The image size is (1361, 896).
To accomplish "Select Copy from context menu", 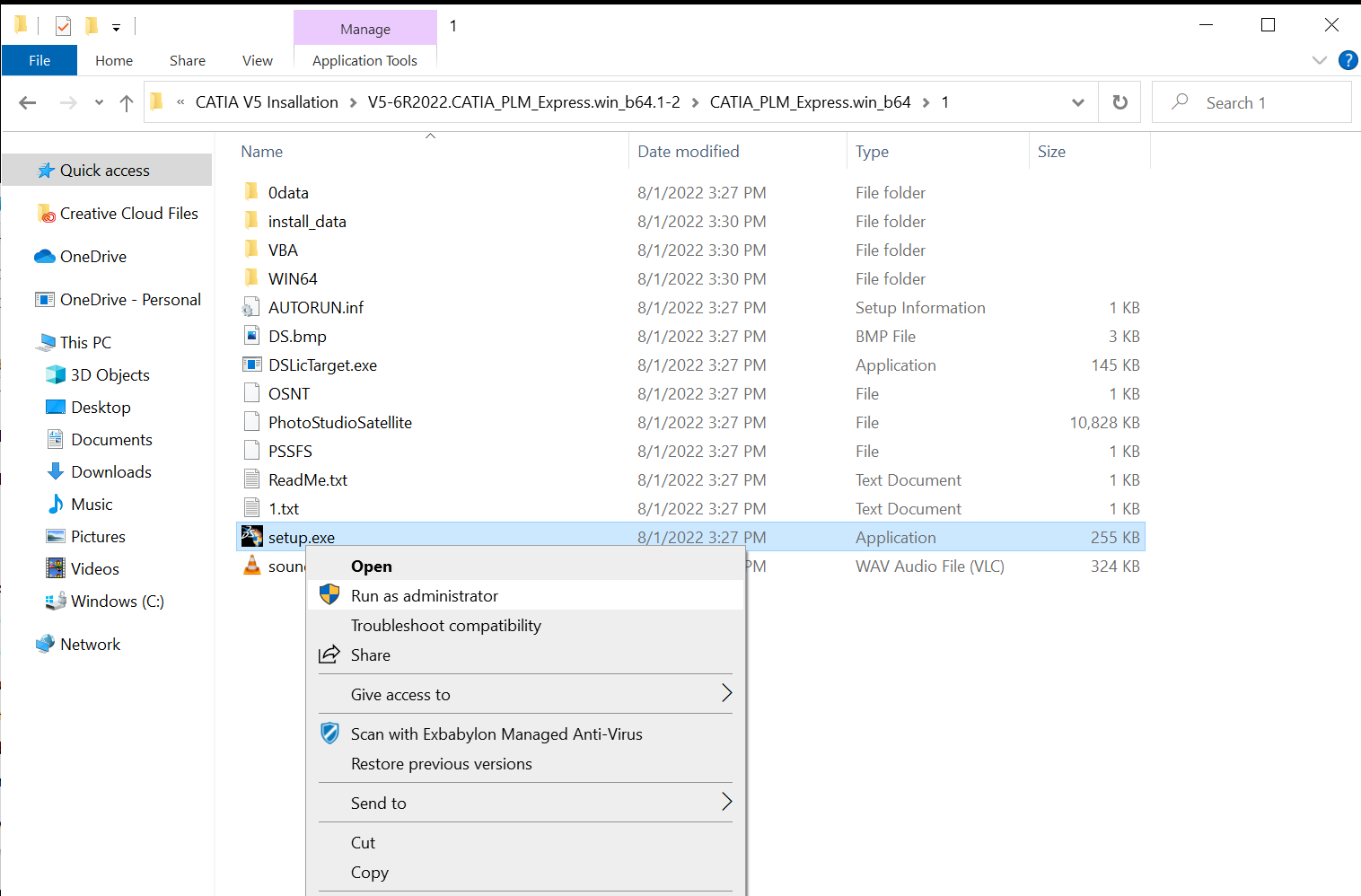I will 525,872.
